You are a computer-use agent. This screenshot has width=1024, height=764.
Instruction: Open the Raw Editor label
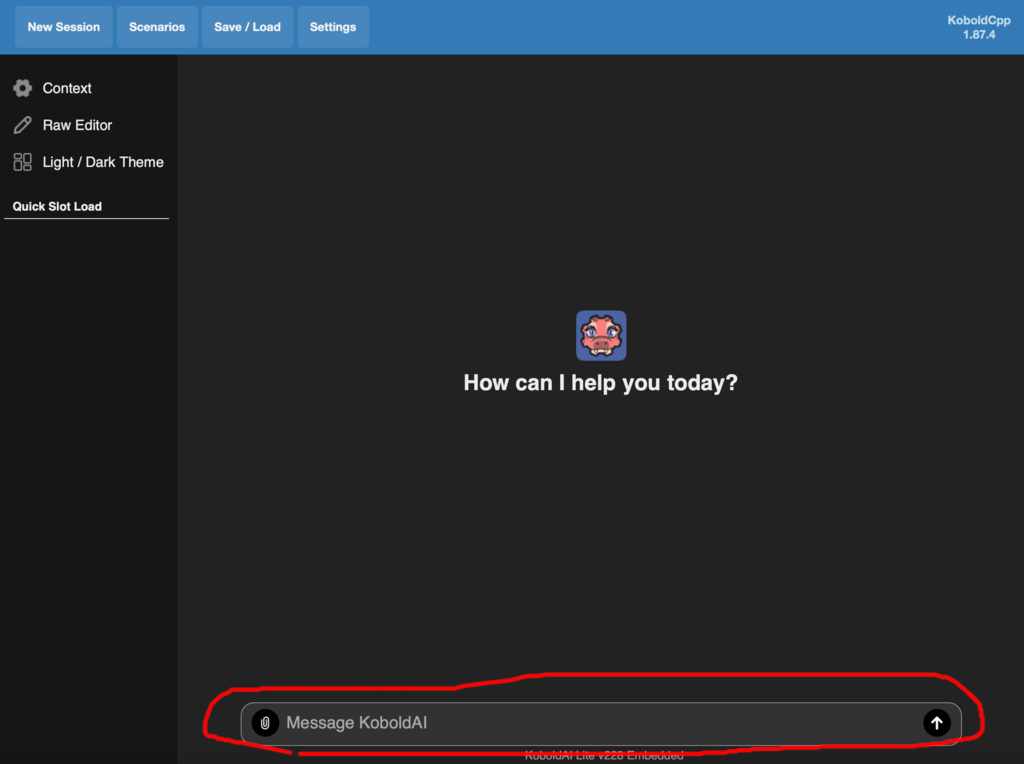tap(77, 125)
